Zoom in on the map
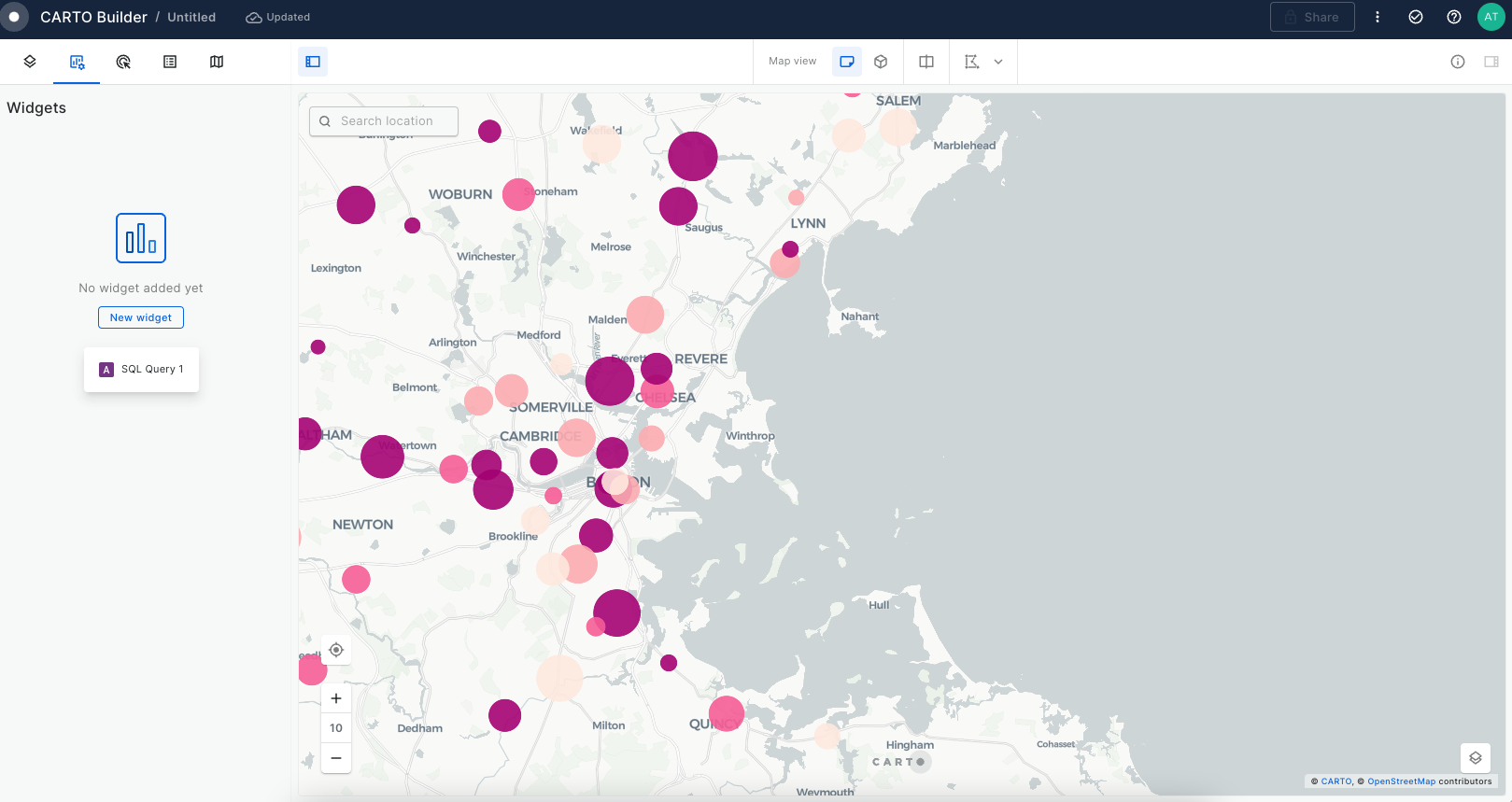The image size is (1512, 802). coord(336,698)
